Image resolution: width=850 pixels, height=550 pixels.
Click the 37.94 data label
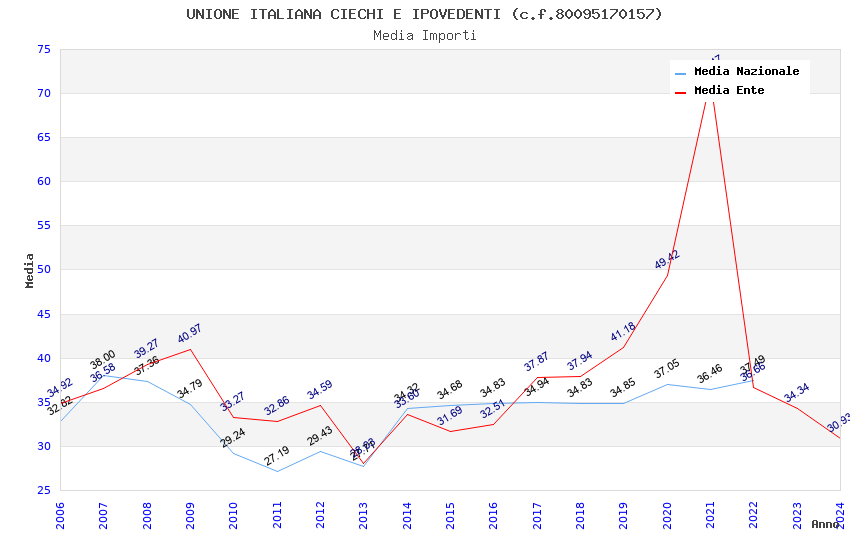coord(579,361)
